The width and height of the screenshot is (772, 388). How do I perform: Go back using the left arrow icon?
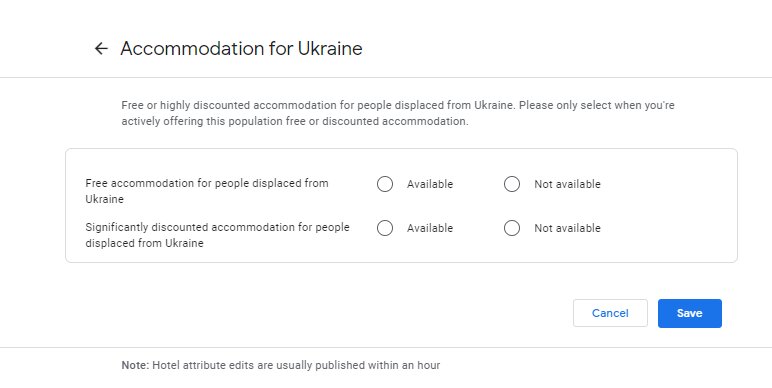(101, 48)
